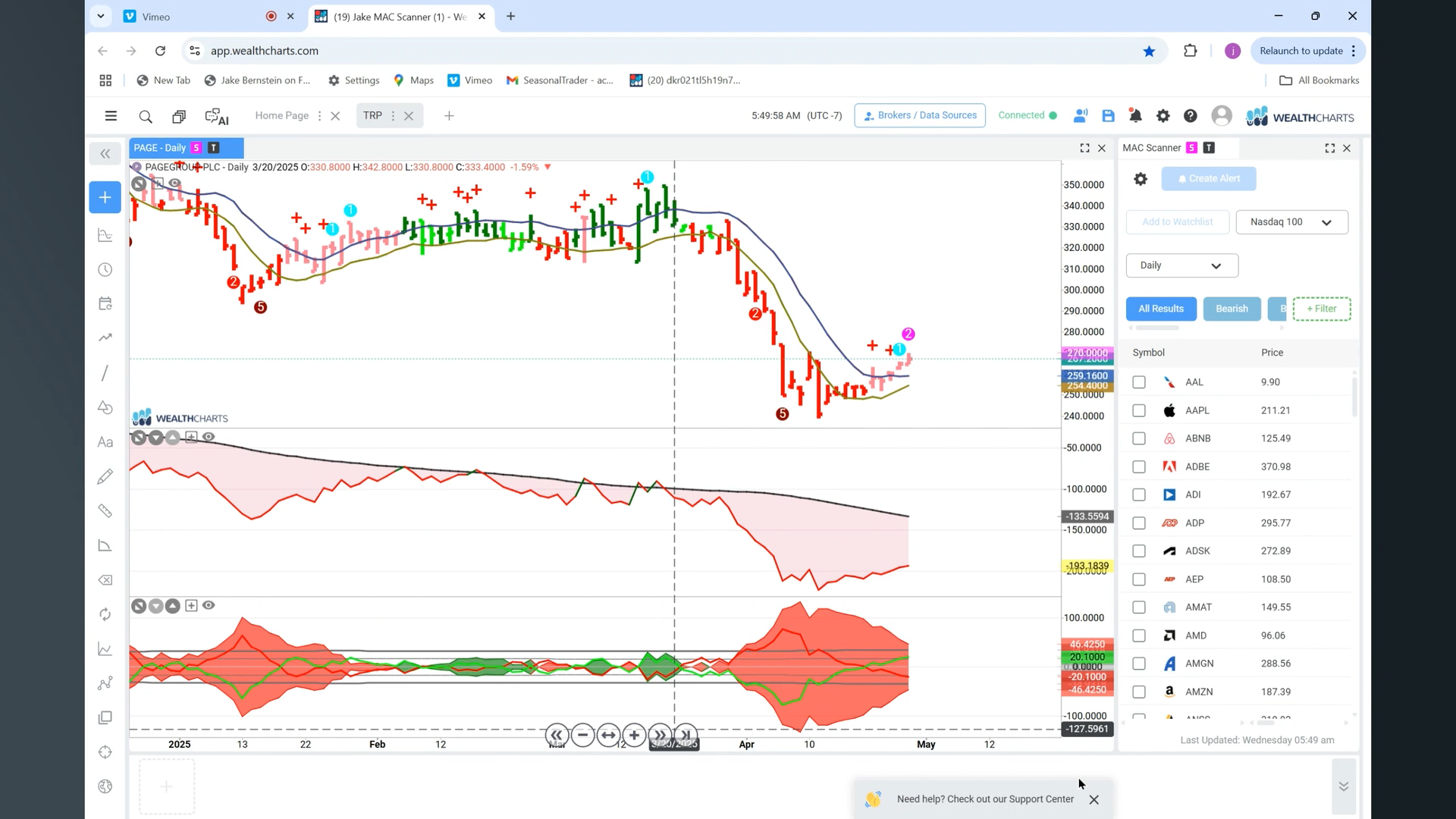Toggle visibility eye of middle indicator pane
This screenshot has width=1456, height=819.
[x=209, y=437]
